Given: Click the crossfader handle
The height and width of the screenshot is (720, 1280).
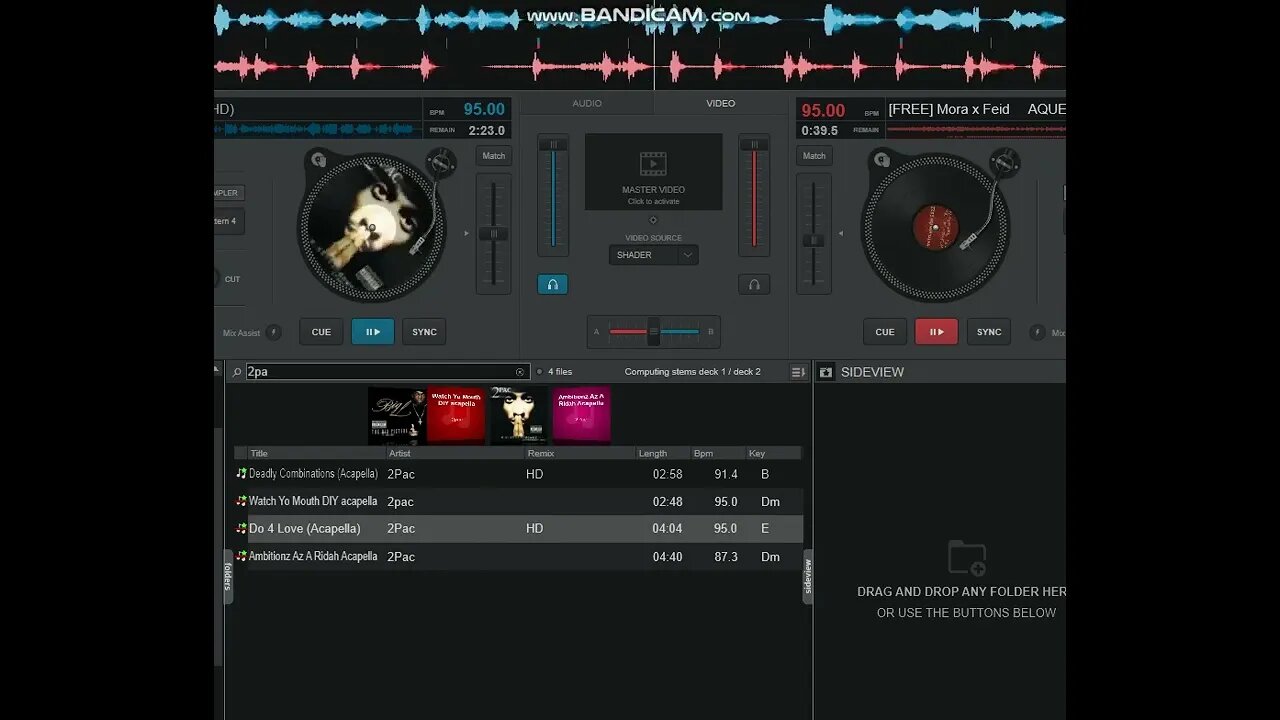Looking at the screenshot, I should click(653, 331).
